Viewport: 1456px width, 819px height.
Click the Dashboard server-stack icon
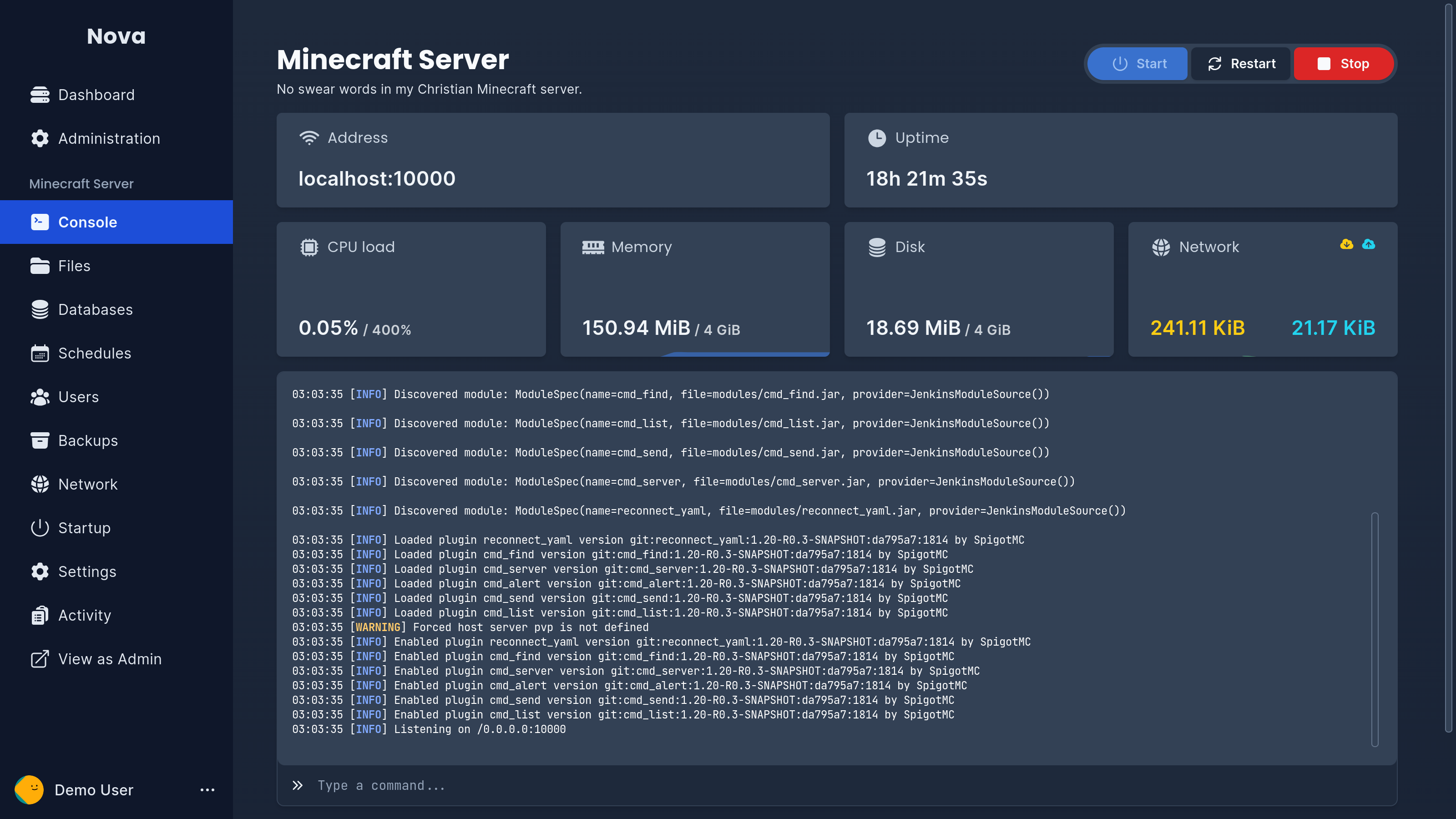(x=40, y=95)
